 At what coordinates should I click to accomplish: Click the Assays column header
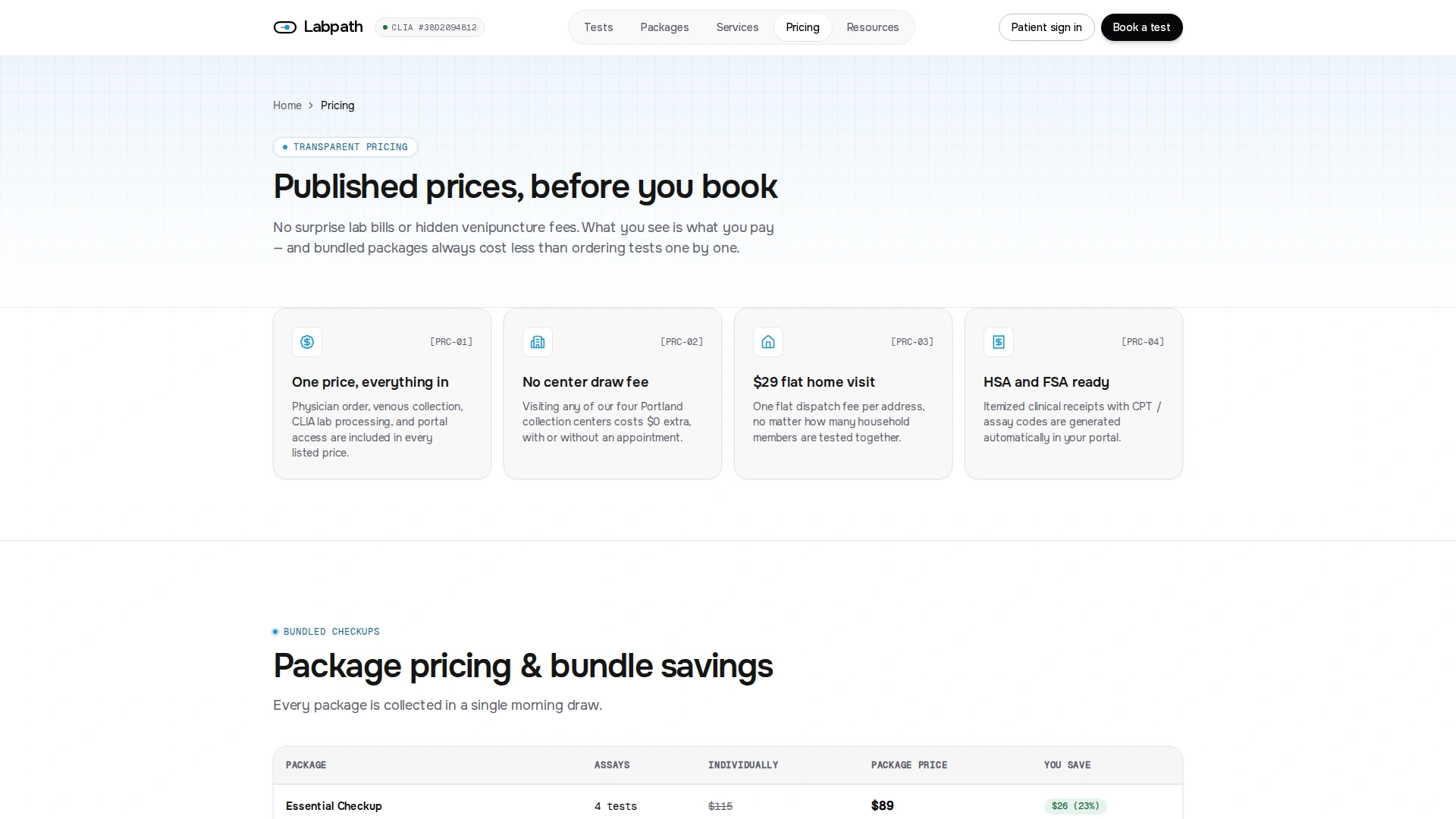[x=612, y=765]
